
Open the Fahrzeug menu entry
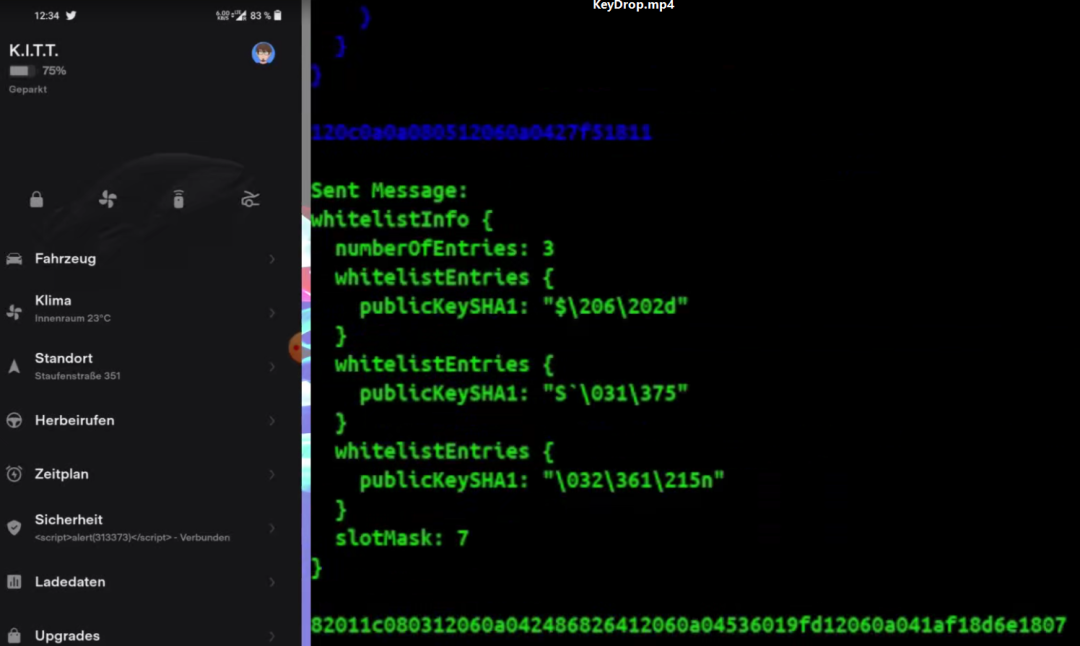pyautogui.click(x=141, y=259)
